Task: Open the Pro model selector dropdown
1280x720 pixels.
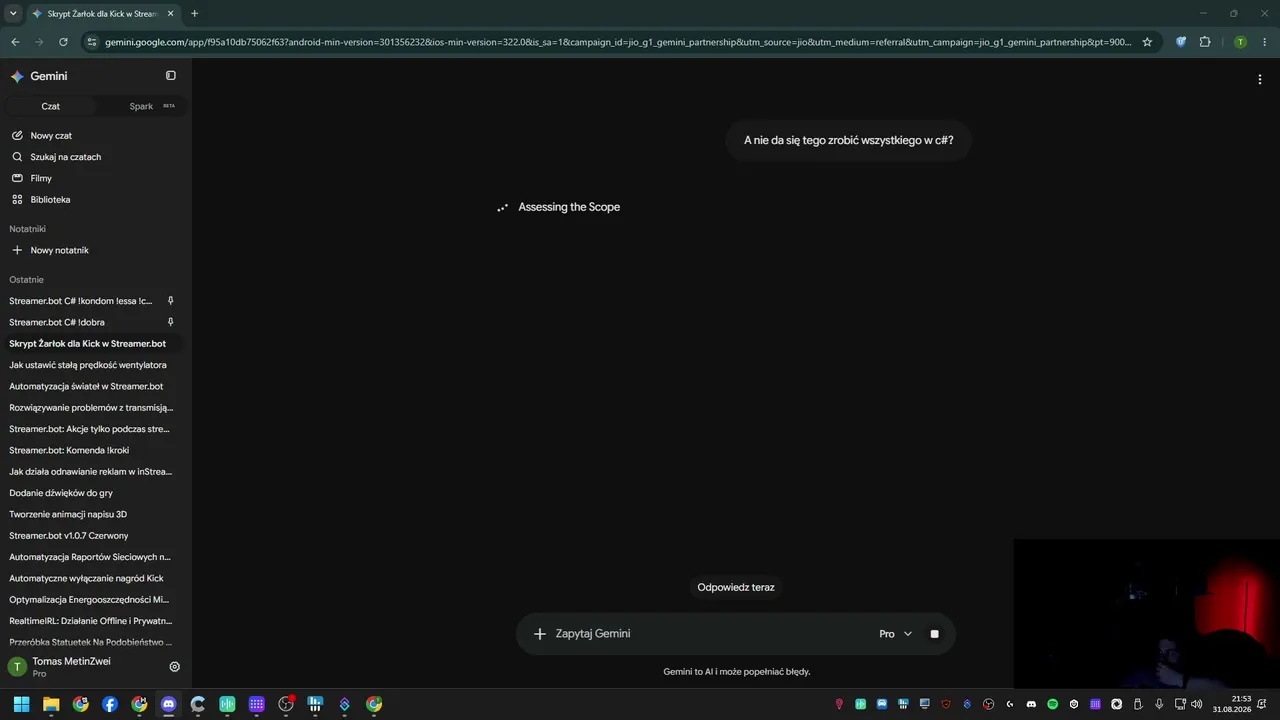Action: pos(896,634)
